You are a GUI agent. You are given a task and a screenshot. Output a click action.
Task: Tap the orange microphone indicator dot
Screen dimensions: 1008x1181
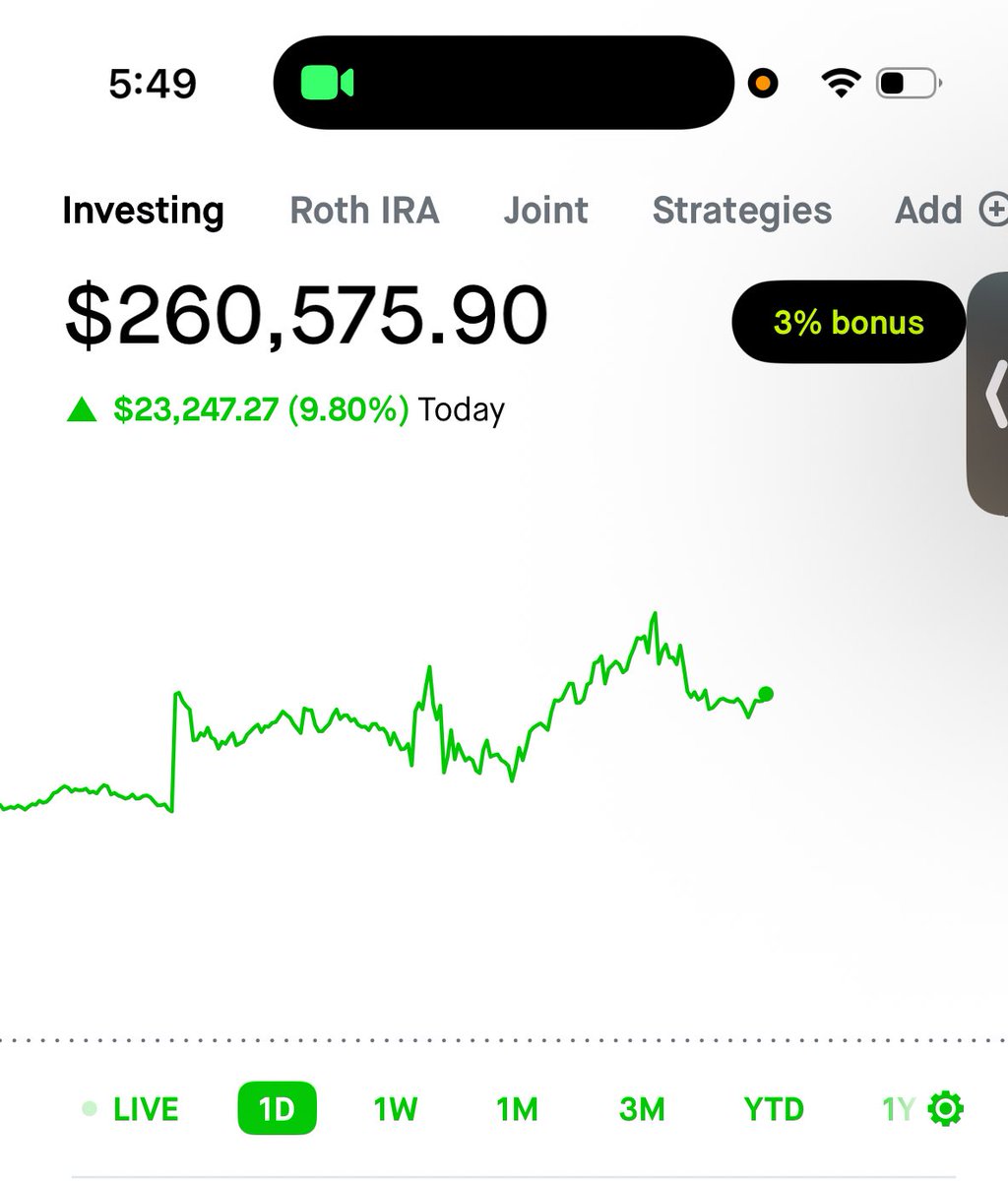pos(763,84)
